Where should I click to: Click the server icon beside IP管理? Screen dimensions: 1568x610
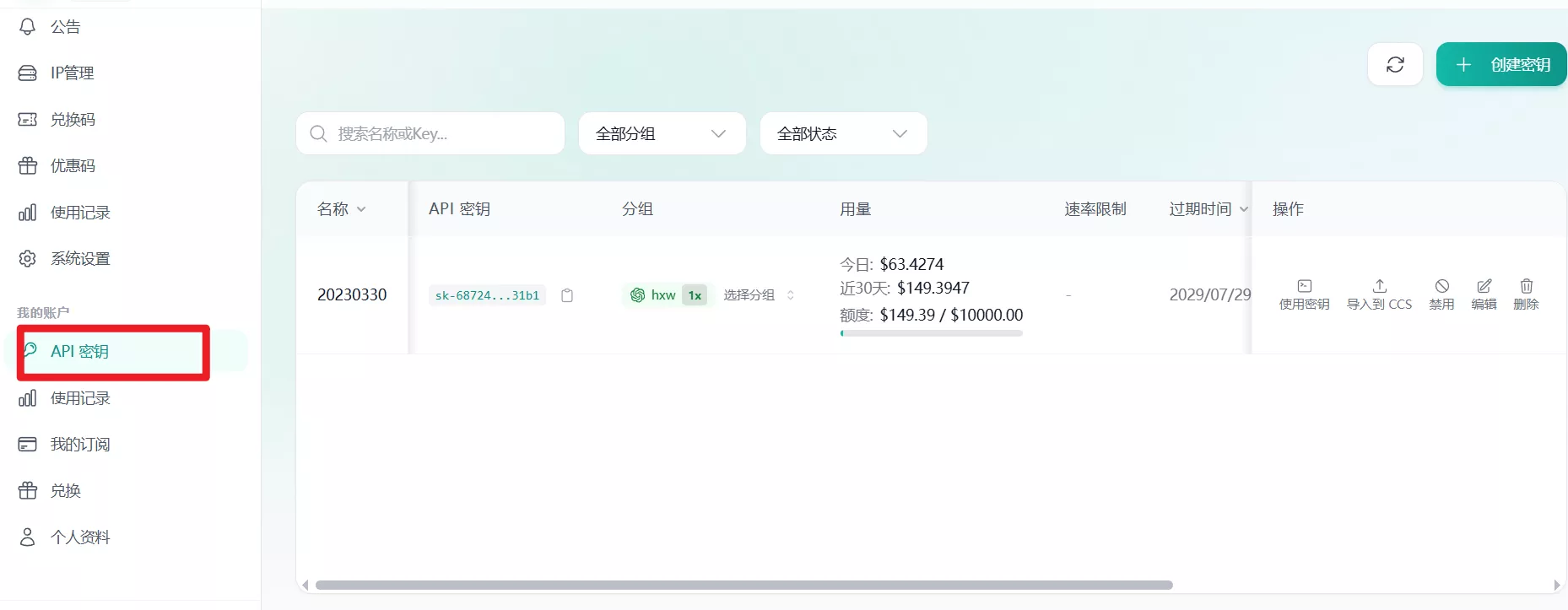click(28, 73)
